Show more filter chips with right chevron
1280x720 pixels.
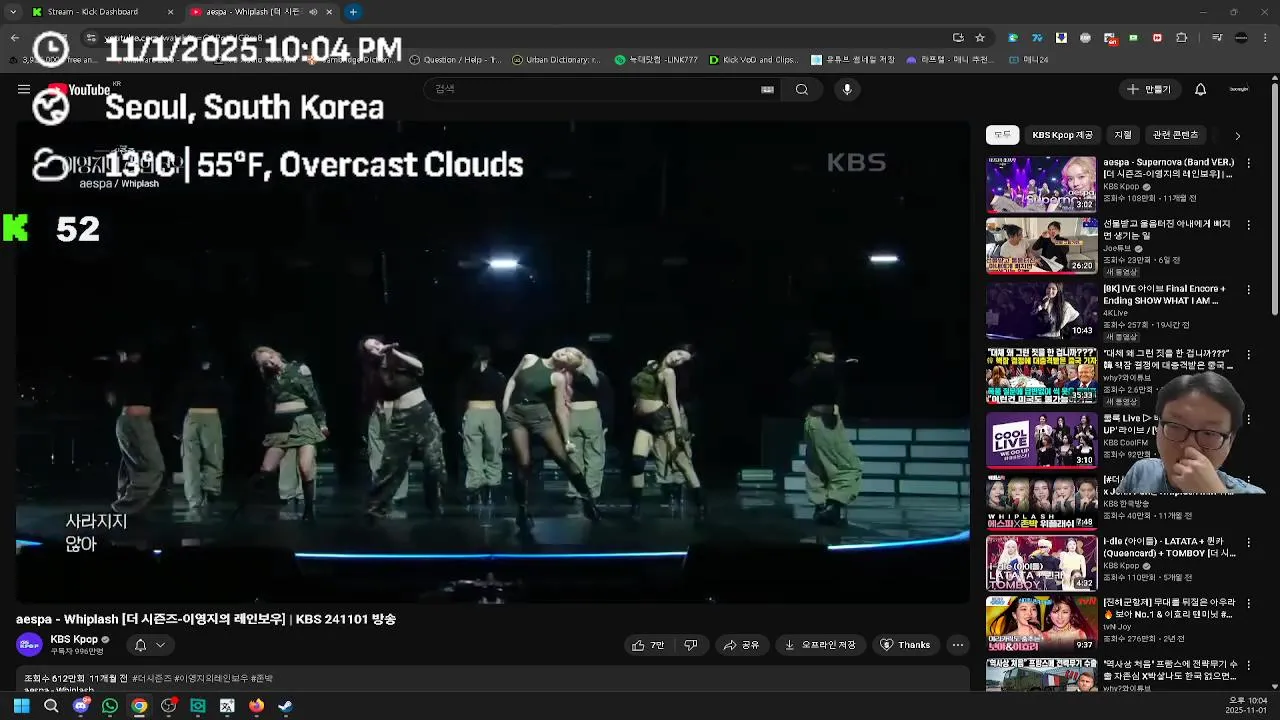1237,135
